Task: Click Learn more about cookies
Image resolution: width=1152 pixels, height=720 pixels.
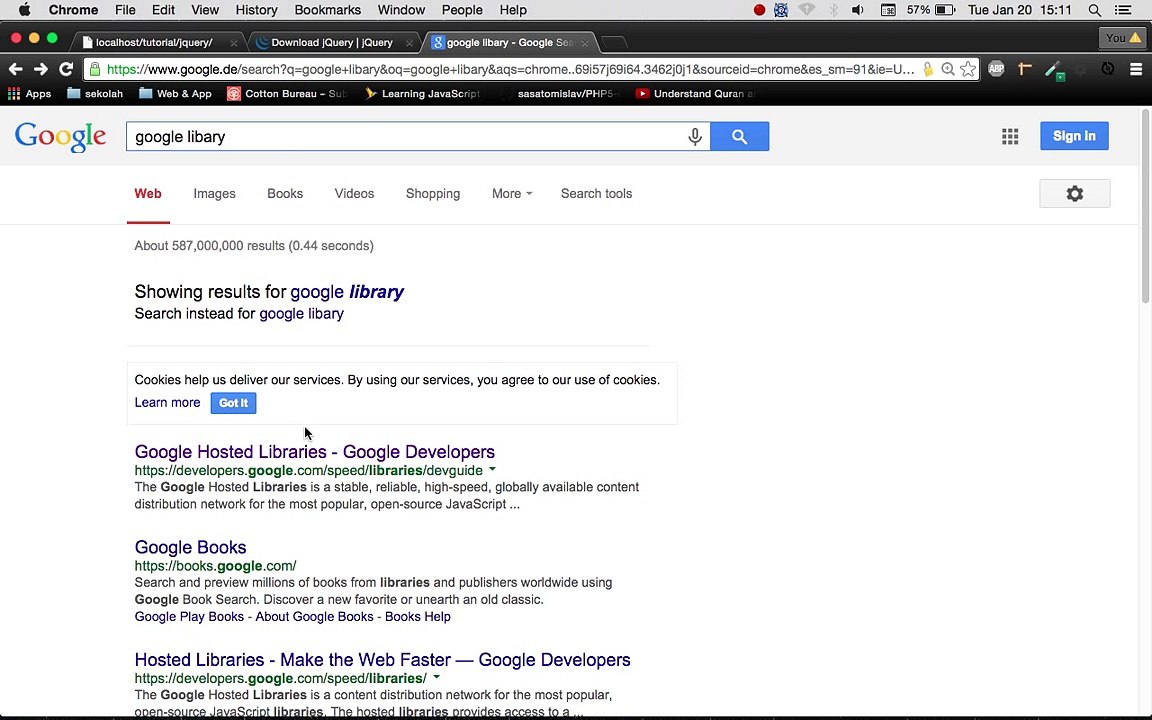Action: coord(168,403)
